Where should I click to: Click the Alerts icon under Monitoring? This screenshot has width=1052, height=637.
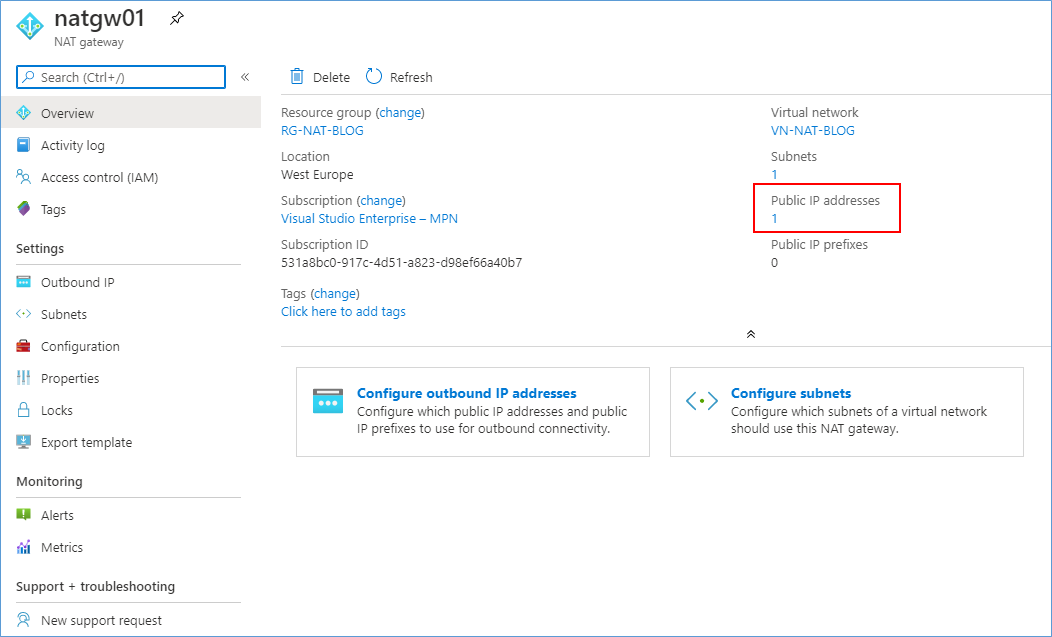(x=23, y=515)
